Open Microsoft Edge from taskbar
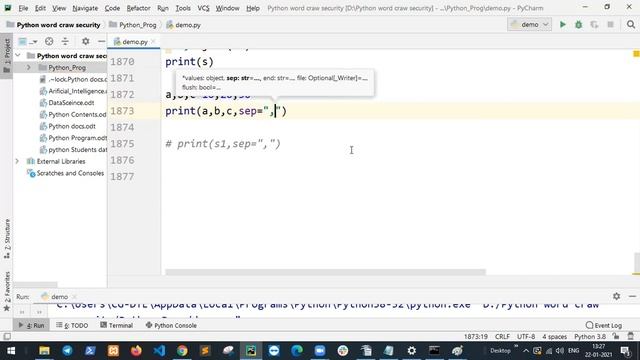The height and width of the screenshot is (360, 640). pos(297,351)
